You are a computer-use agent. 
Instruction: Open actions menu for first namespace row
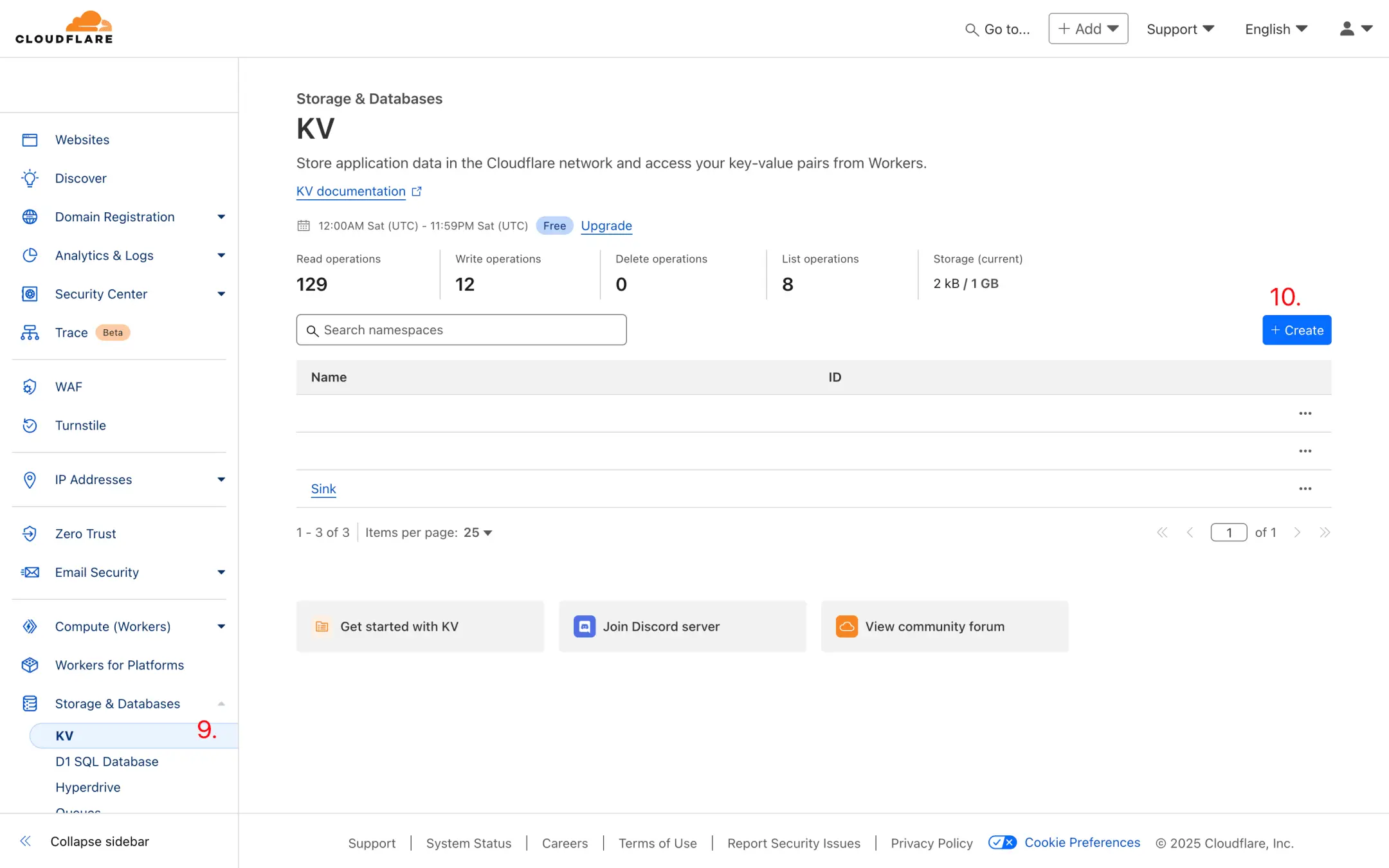pyautogui.click(x=1305, y=413)
